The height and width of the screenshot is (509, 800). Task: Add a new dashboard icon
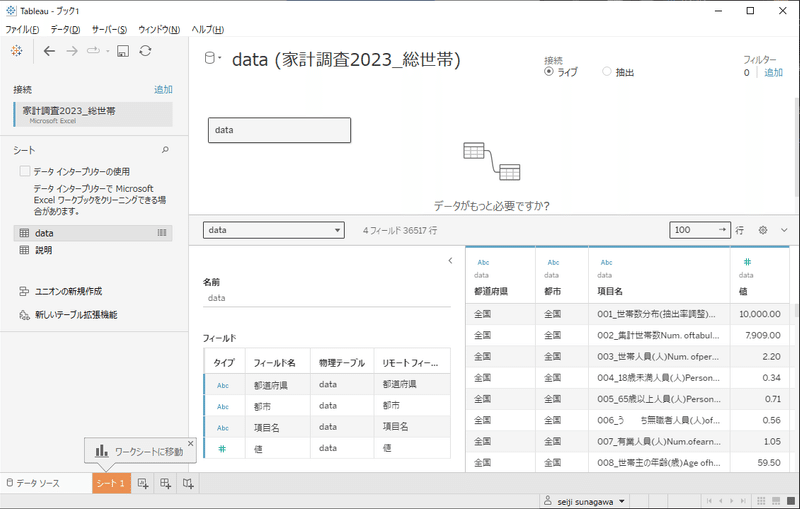165,483
